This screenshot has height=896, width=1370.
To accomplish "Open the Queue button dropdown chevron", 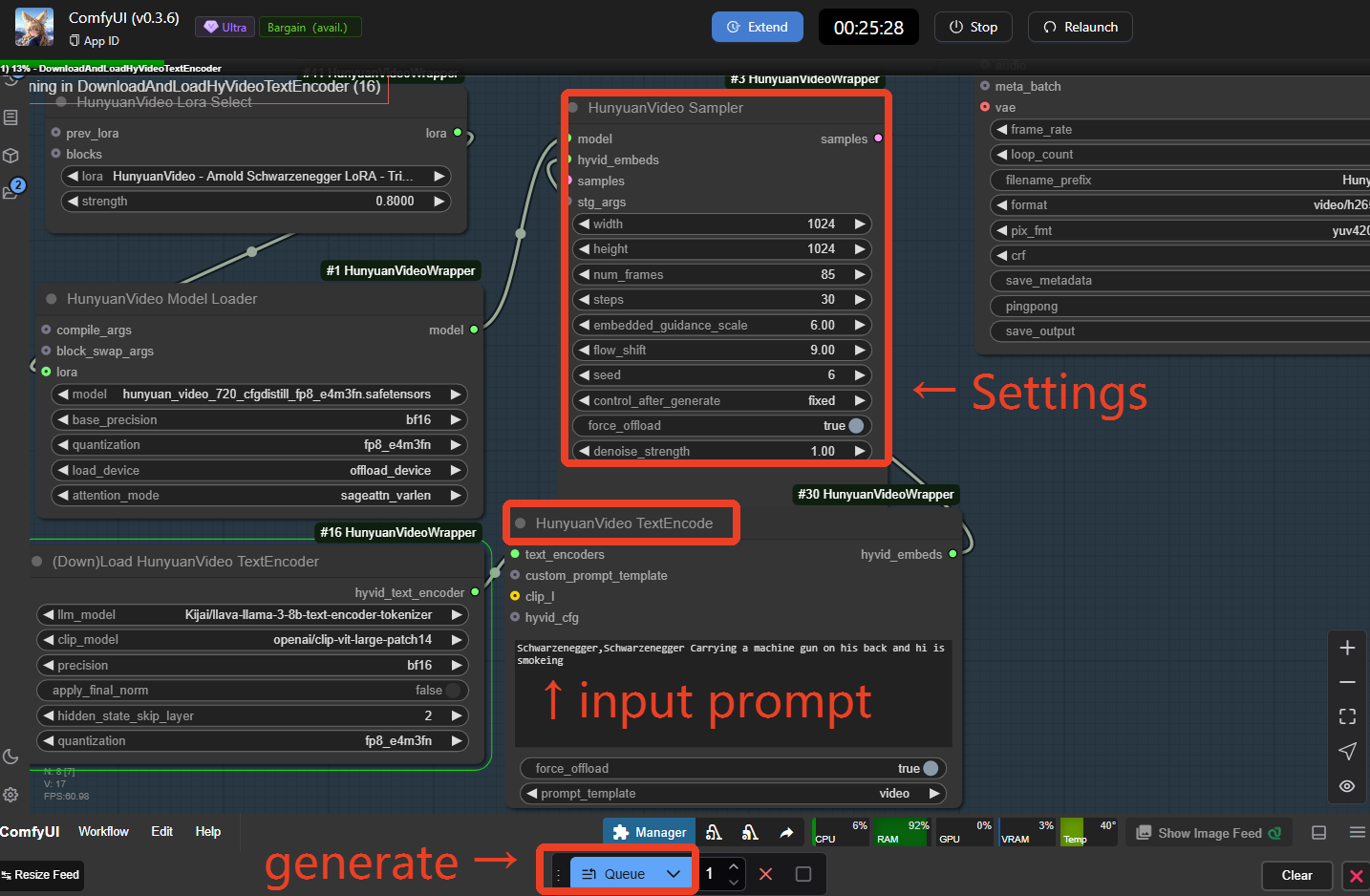I will (x=674, y=874).
